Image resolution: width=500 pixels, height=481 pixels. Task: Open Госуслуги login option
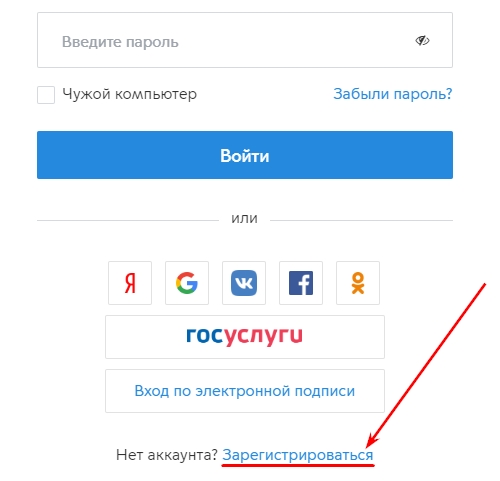[245, 337]
